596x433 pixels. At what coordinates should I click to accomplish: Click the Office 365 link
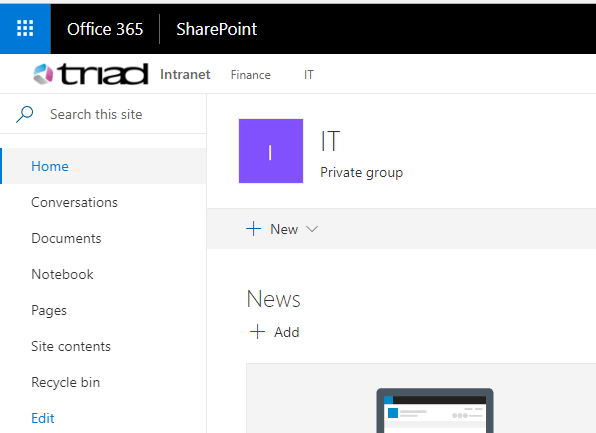click(105, 29)
